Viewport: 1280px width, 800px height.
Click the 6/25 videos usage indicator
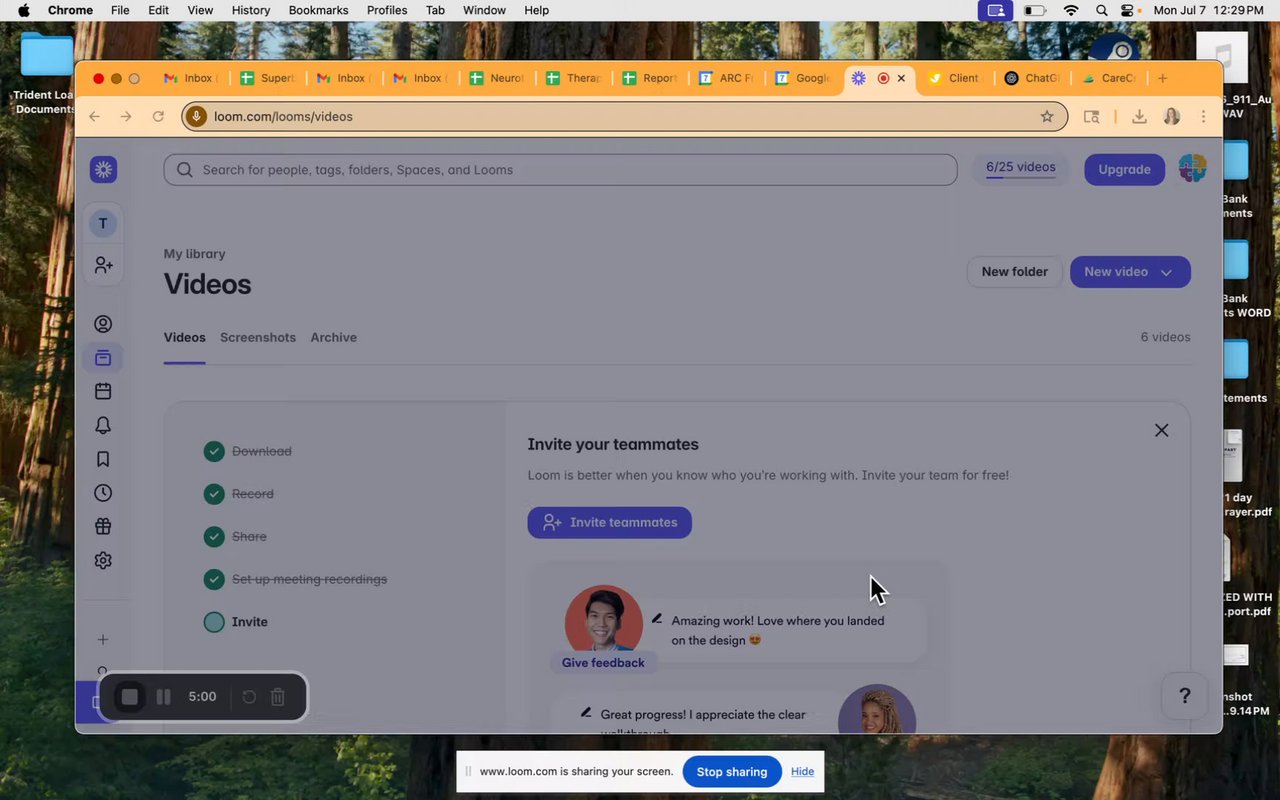1020,169
